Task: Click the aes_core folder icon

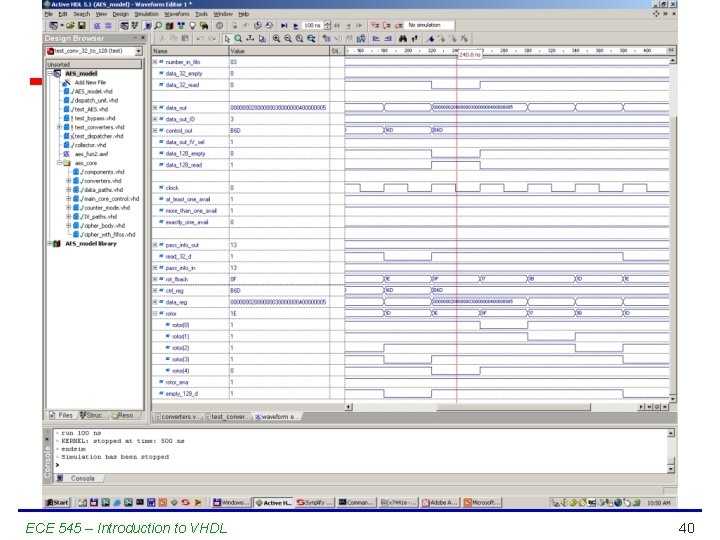Action: pos(69,163)
